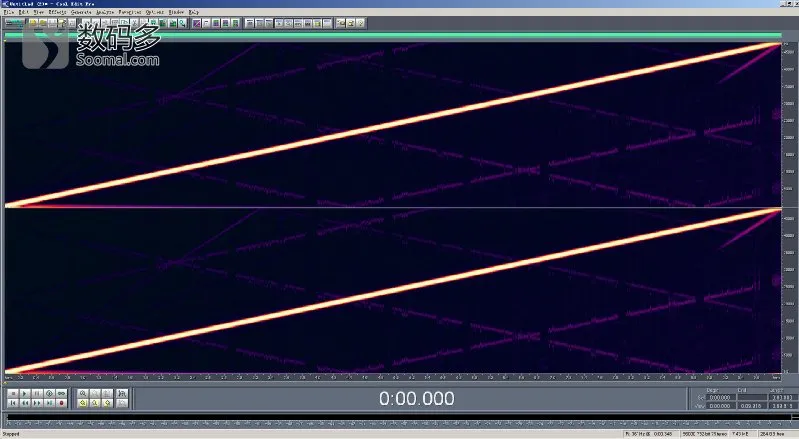Toggle the Multitrack/Edit view switch button

(x=14, y=23)
